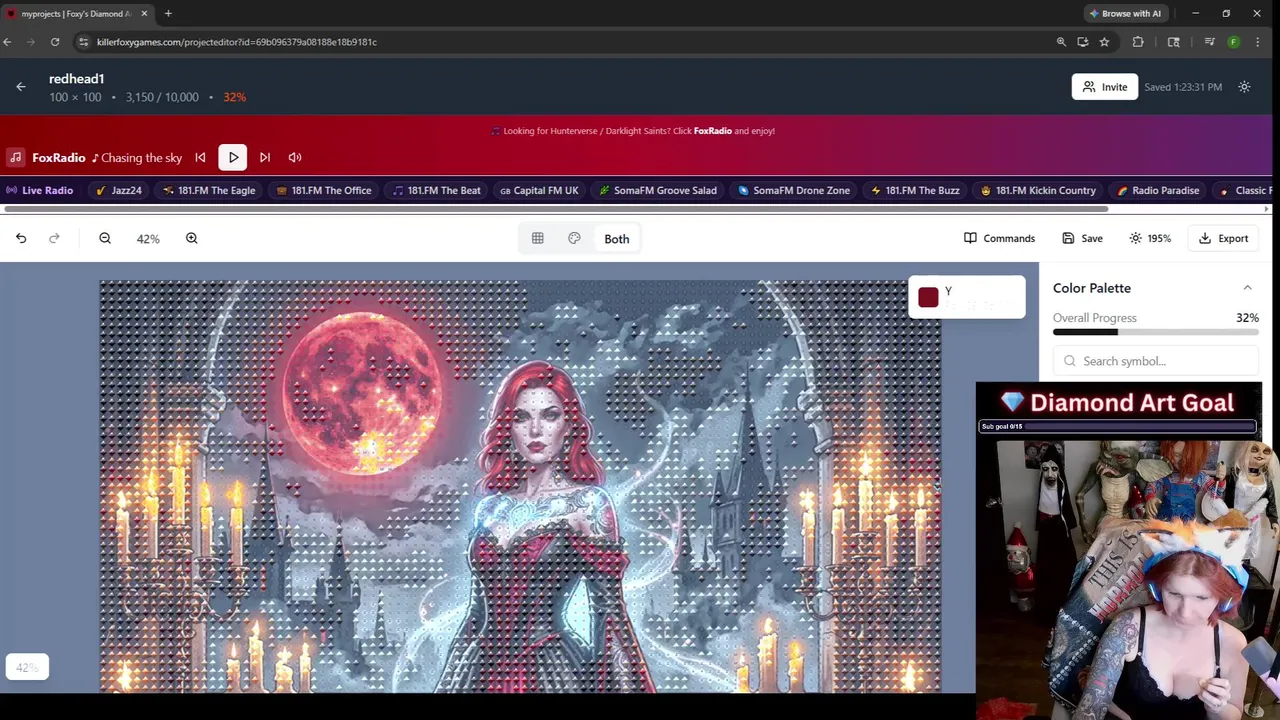Screen dimensions: 1280x720
Task: Switch to color palette view
Action: pos(574,238)
